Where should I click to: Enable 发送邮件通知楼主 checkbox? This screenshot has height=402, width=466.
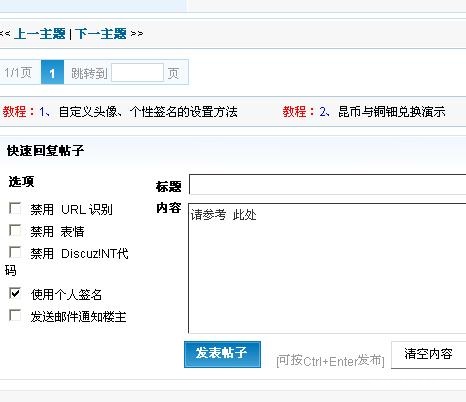(x=15, y=315)
